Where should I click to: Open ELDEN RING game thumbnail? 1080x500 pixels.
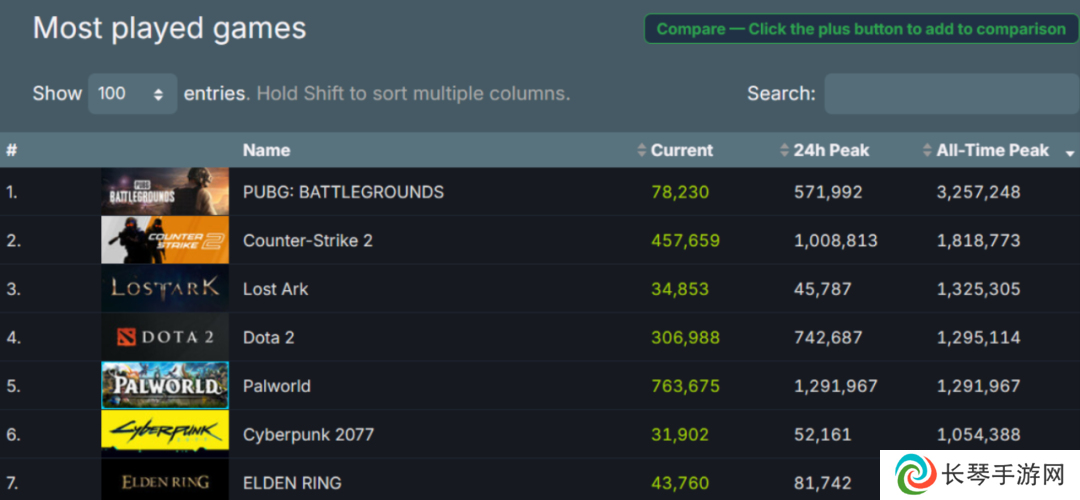tap(165, 480)
